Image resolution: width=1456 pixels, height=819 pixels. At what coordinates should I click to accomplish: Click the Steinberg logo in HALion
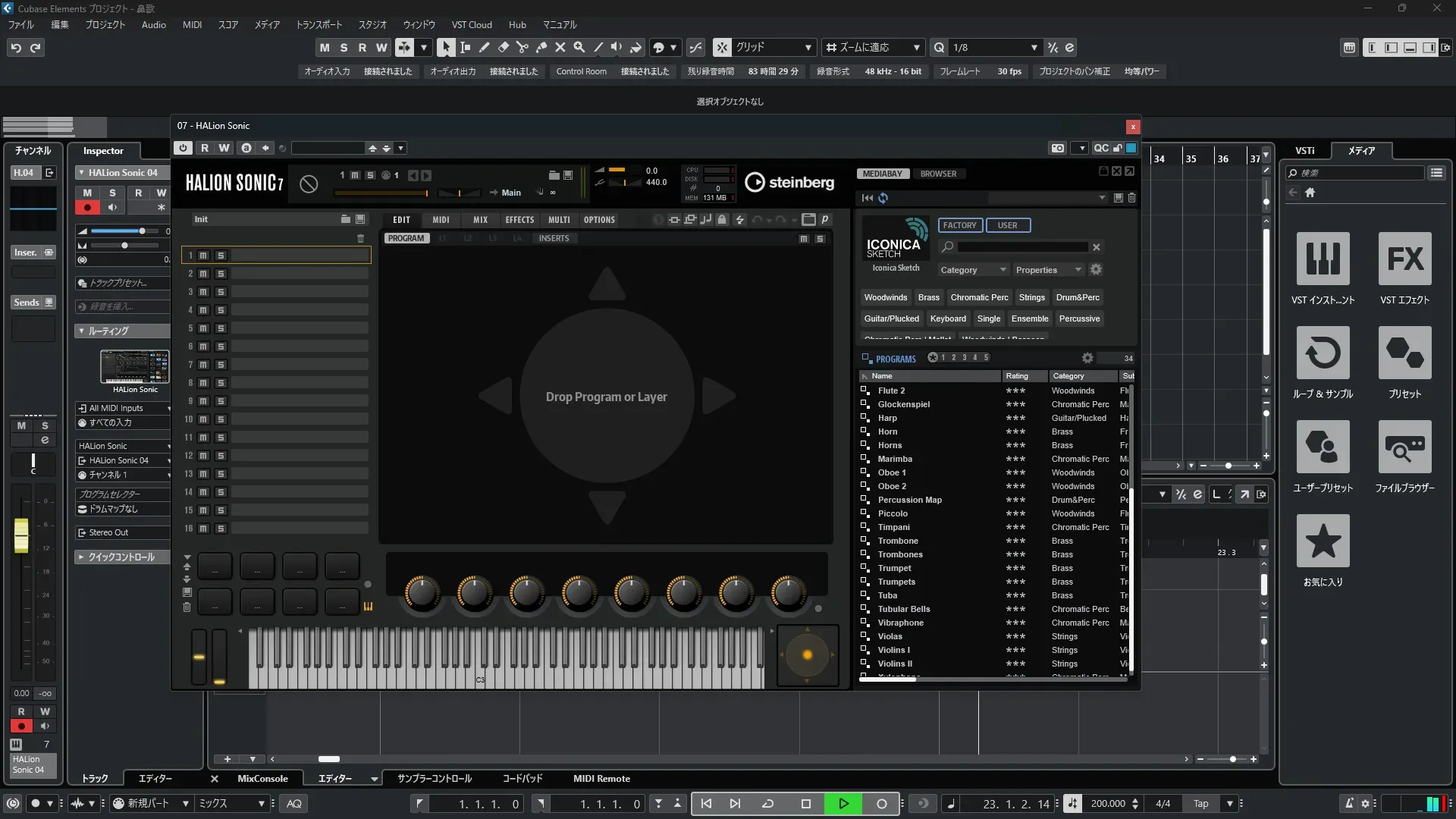pyautogui.click(x=789, y=182)
